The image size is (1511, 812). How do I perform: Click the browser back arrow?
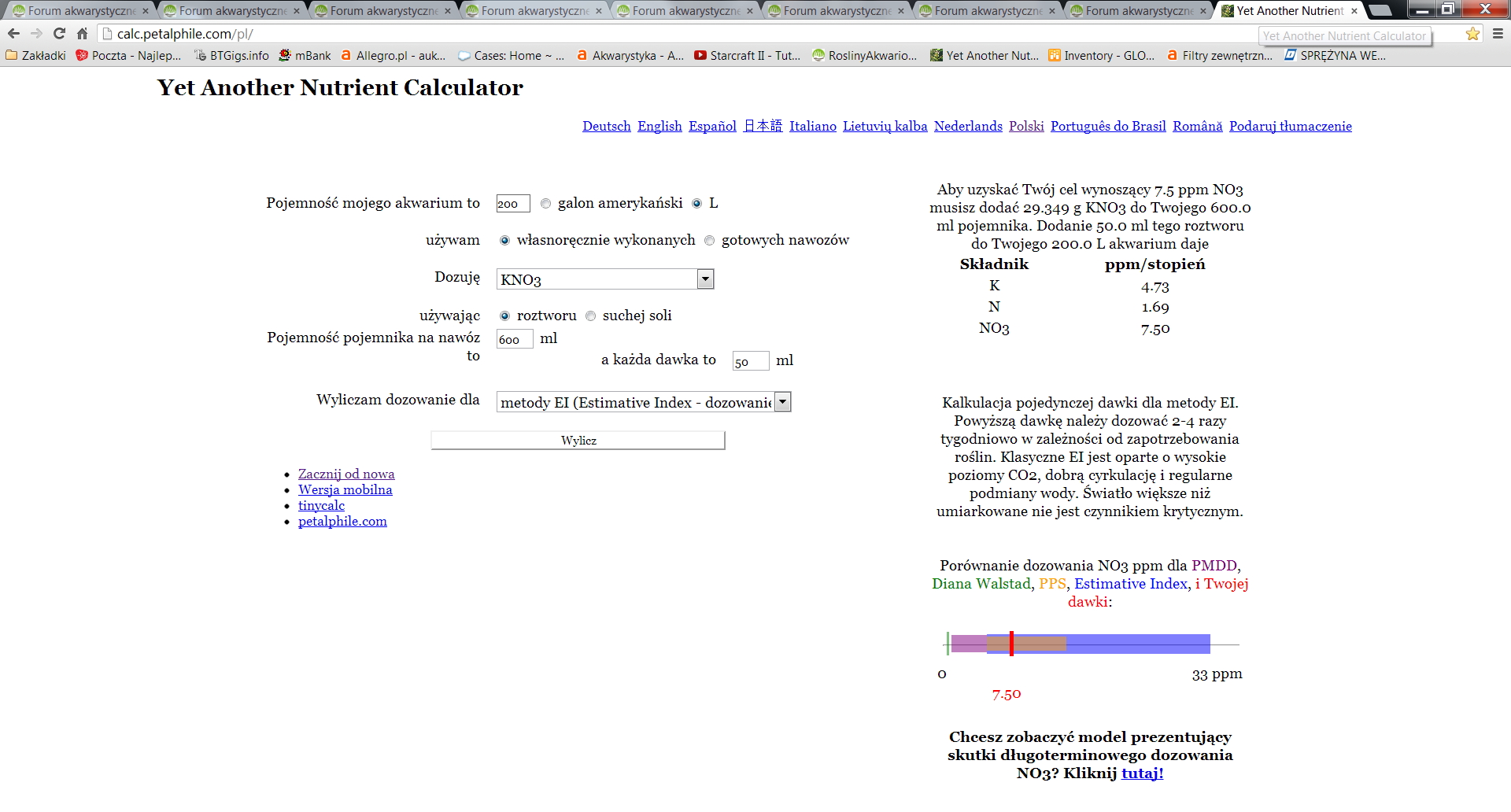[x=13, y=34]
